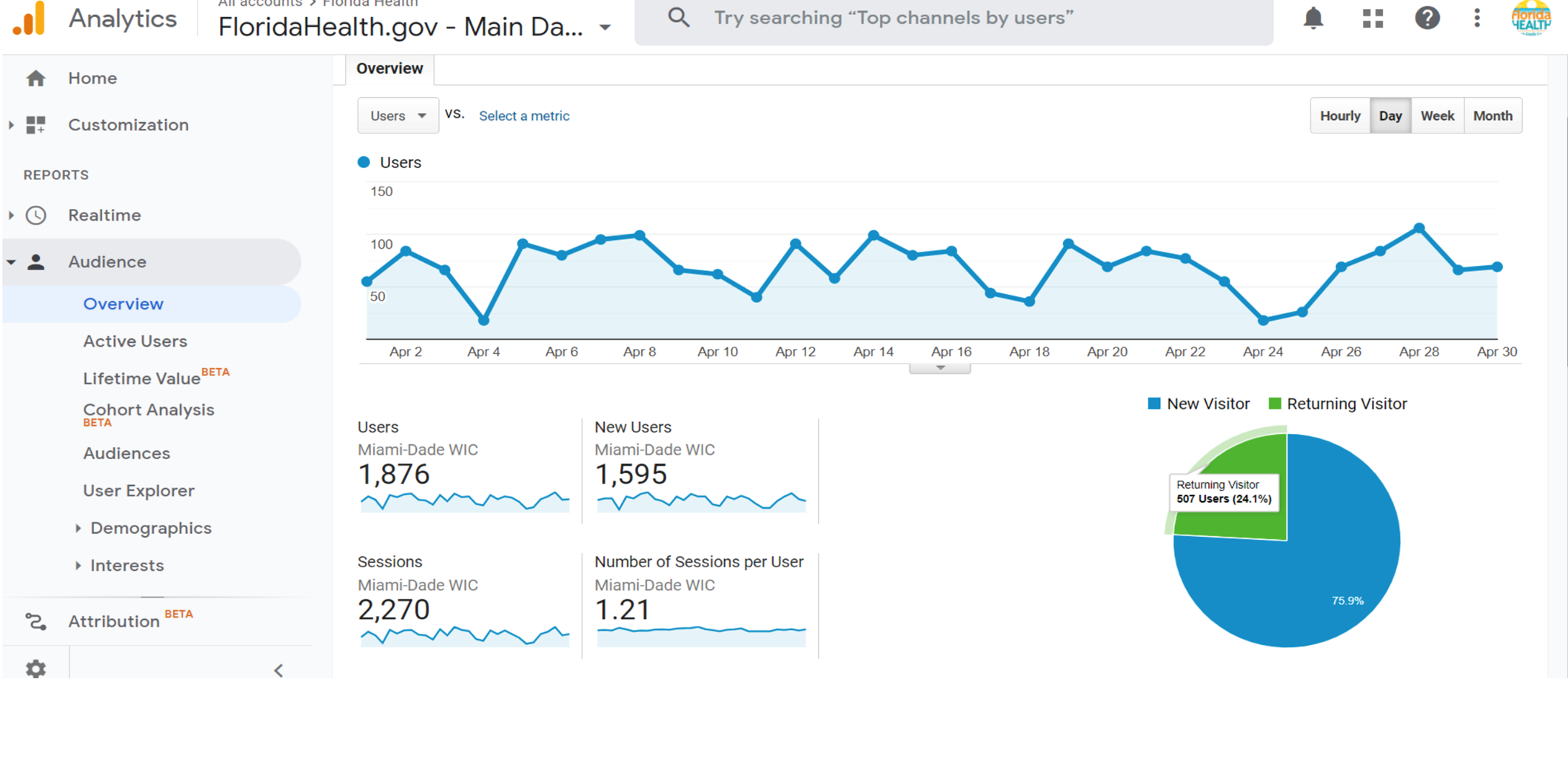Click the Sessions 2,270 sparkline
The width and height of the screenshot is (1568, 779).
coord(464,636)
